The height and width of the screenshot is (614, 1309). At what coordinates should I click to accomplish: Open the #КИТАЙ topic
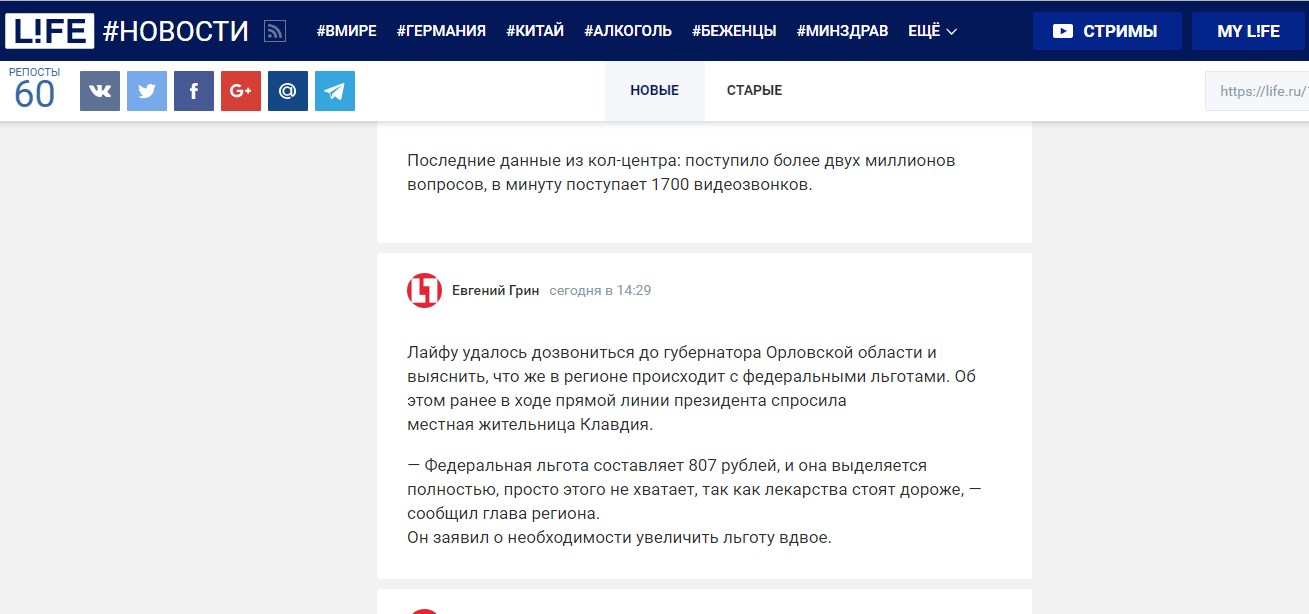(x=535, y=31)
